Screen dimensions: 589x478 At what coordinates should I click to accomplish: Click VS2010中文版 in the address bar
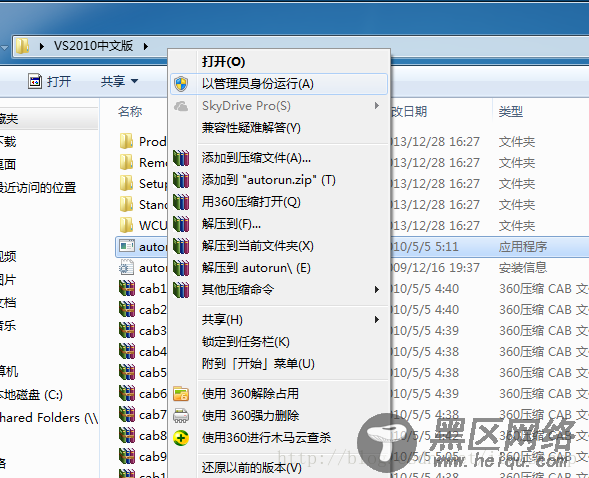(x=94, y=46)
